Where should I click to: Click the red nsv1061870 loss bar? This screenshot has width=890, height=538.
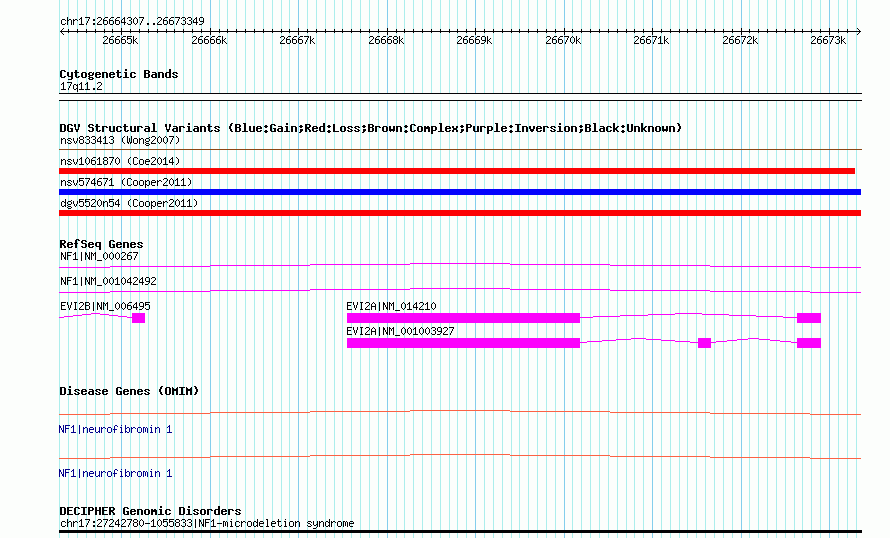coord(457,171)
